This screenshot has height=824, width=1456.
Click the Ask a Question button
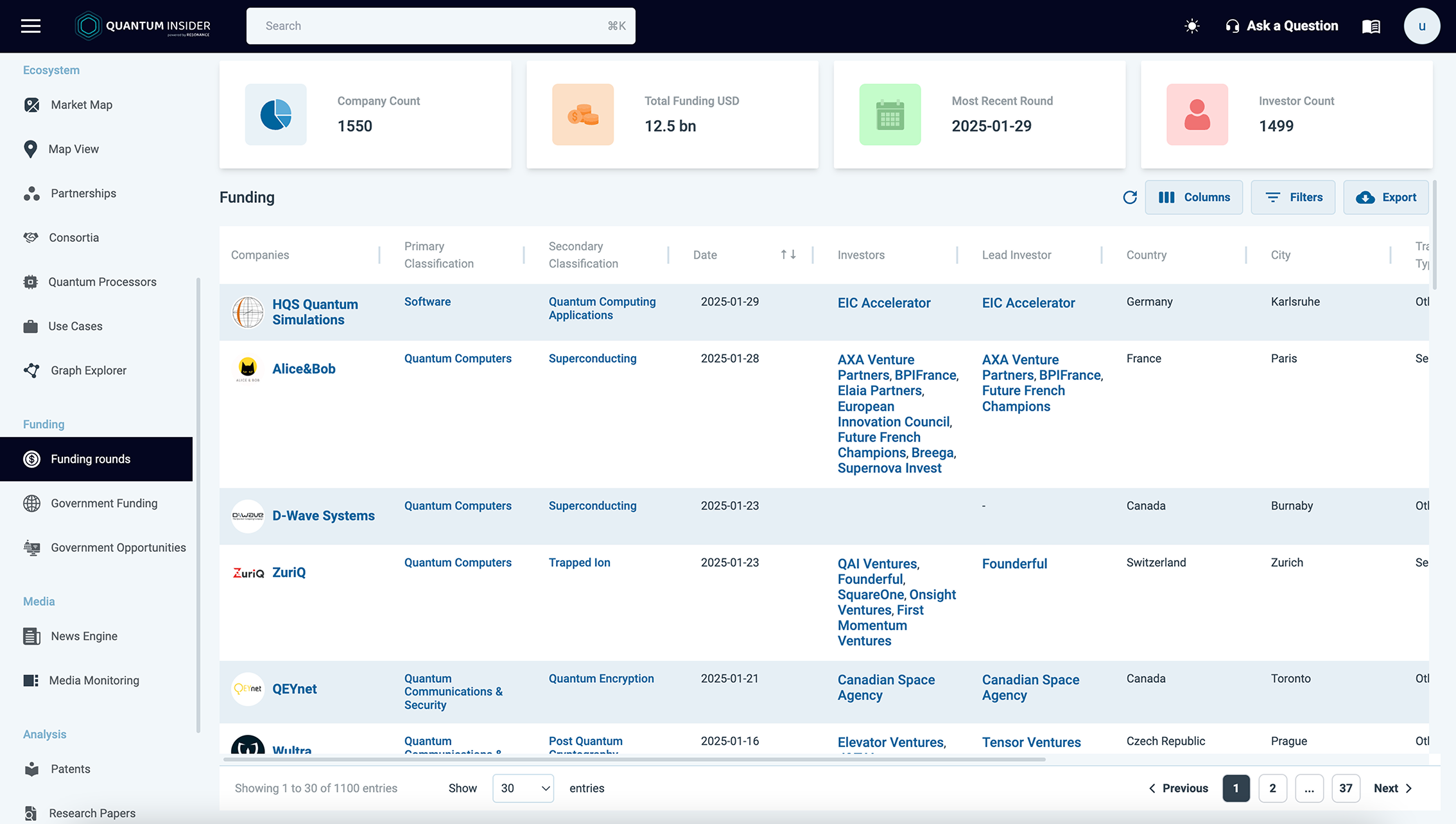pyautogui.click(x=1281, y=26)
